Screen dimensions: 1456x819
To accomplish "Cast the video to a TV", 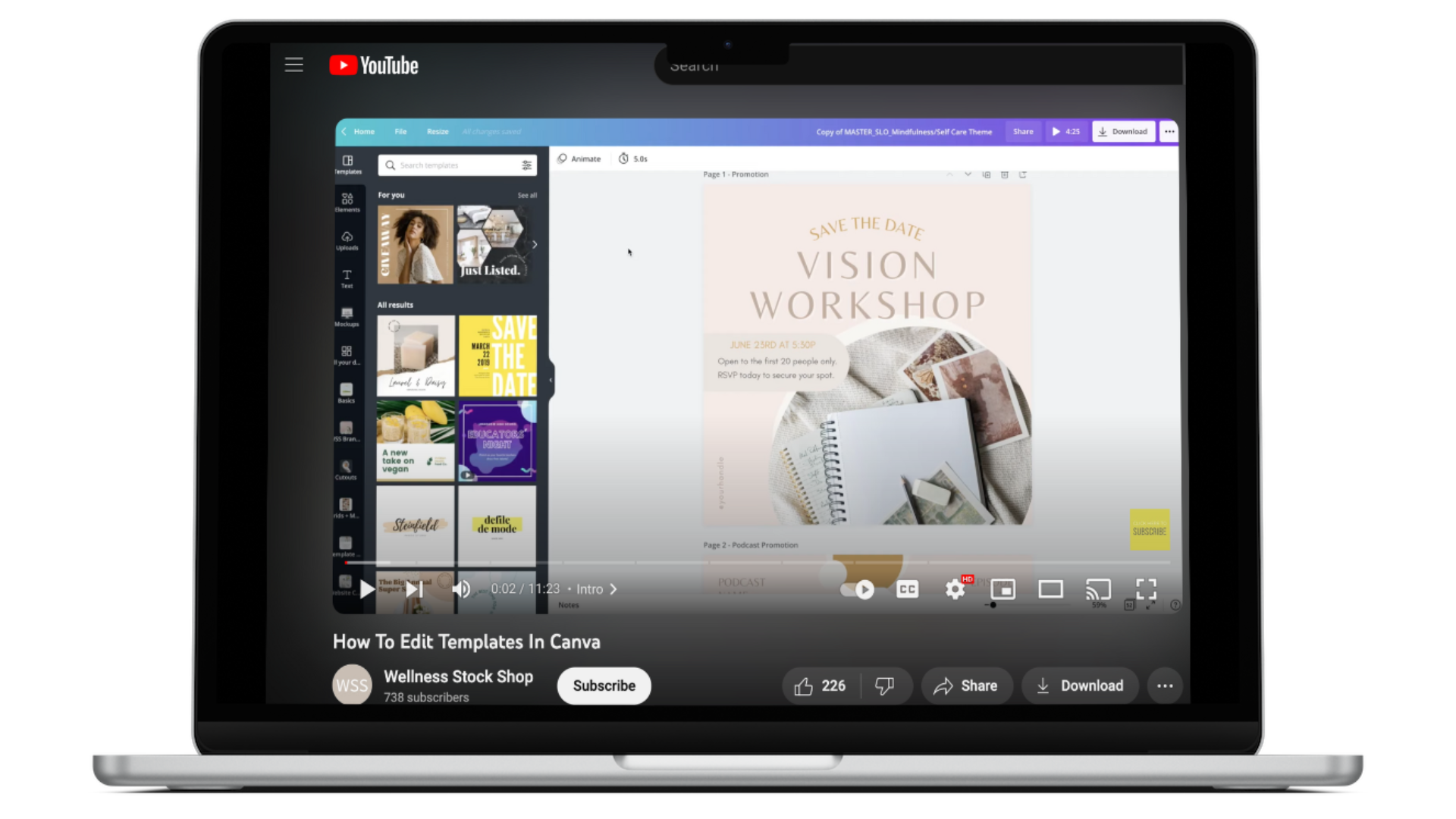I will (1098, 589).
